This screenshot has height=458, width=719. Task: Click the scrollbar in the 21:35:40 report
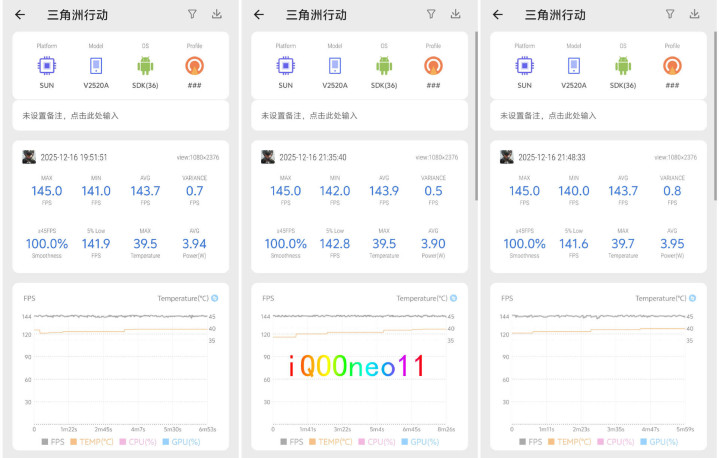[x=476, y=116]
